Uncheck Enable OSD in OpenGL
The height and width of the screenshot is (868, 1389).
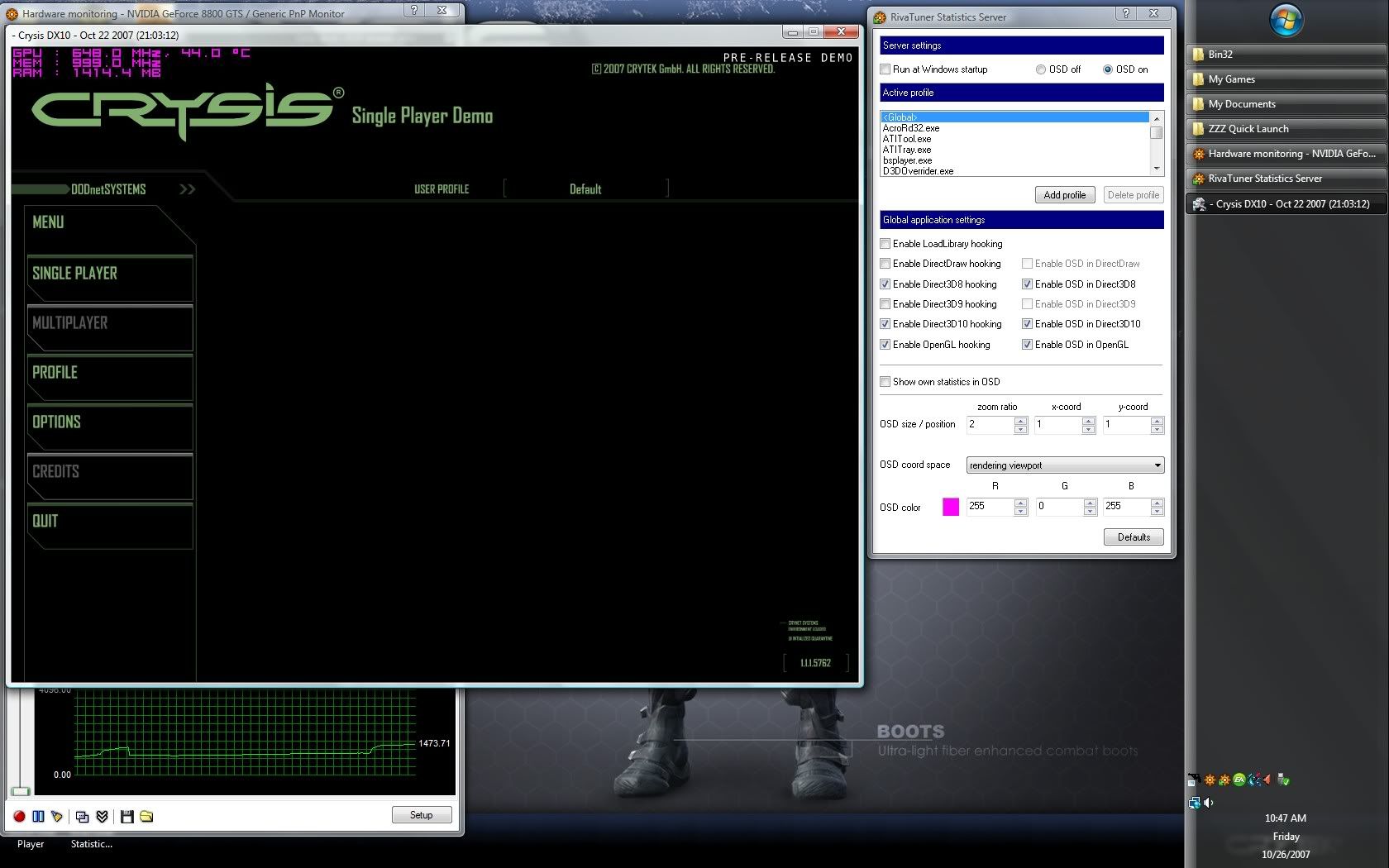click(1028, 345)
